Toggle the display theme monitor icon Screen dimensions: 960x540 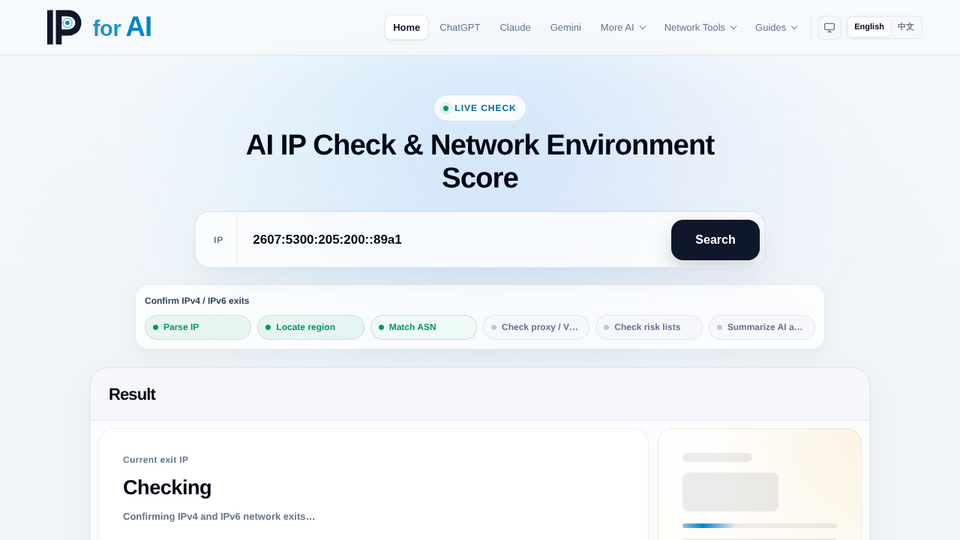[x=829, y=28]
